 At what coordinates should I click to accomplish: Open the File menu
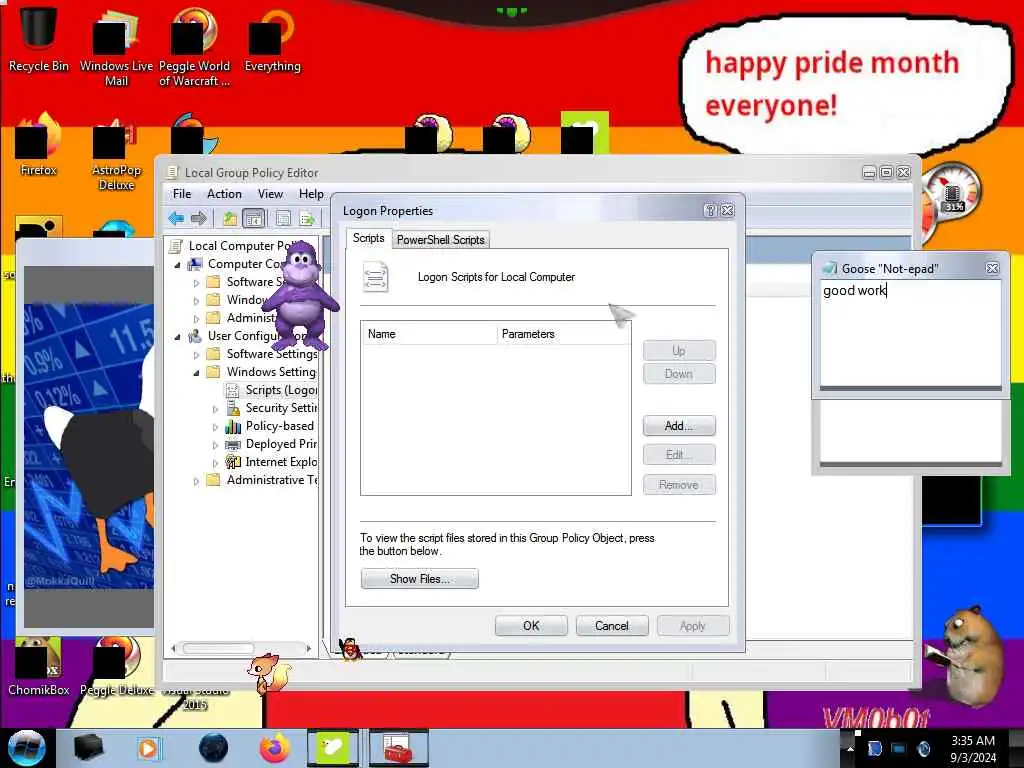click(x=182, y=194)
